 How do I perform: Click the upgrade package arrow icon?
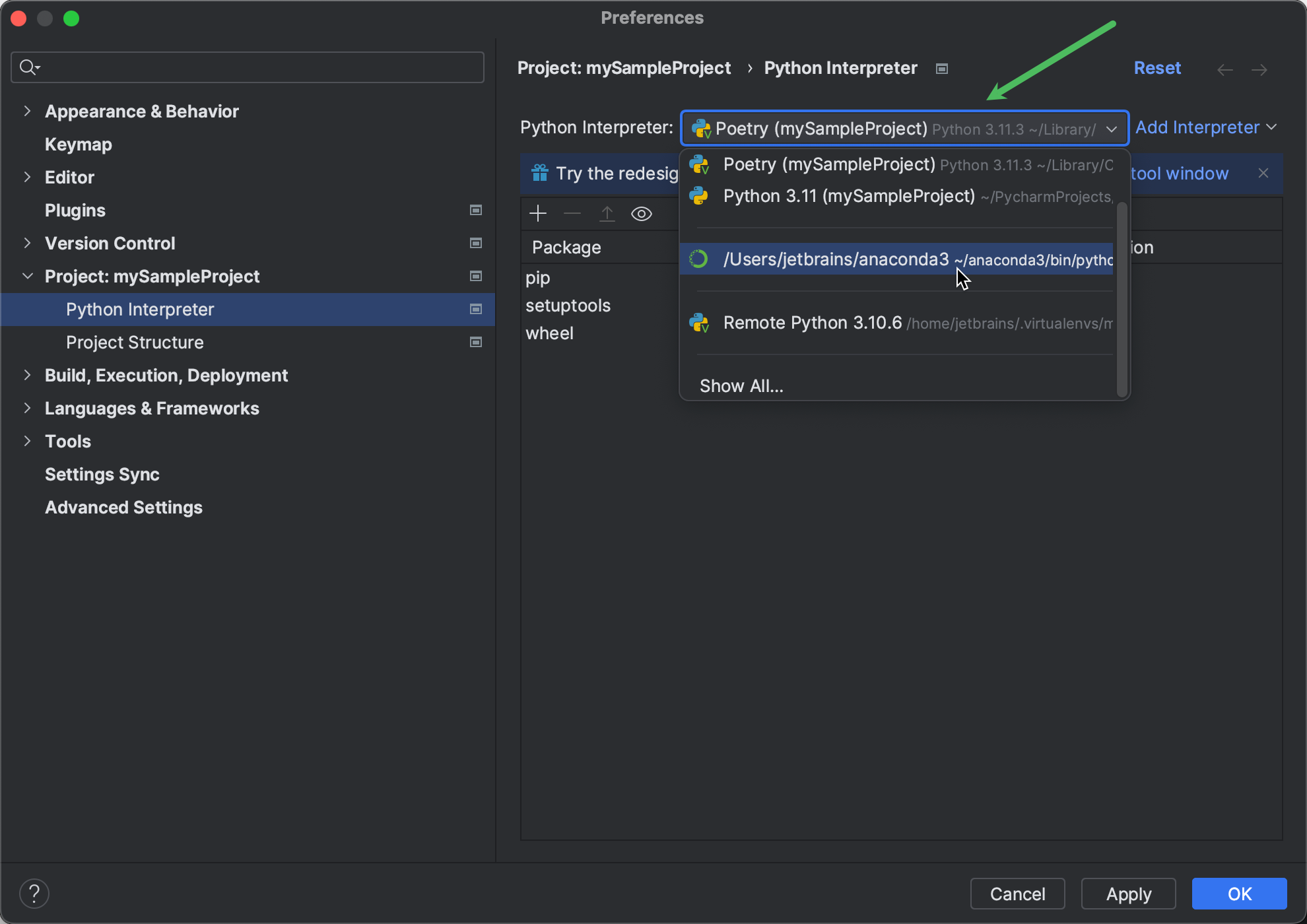[x=607, y=213]
